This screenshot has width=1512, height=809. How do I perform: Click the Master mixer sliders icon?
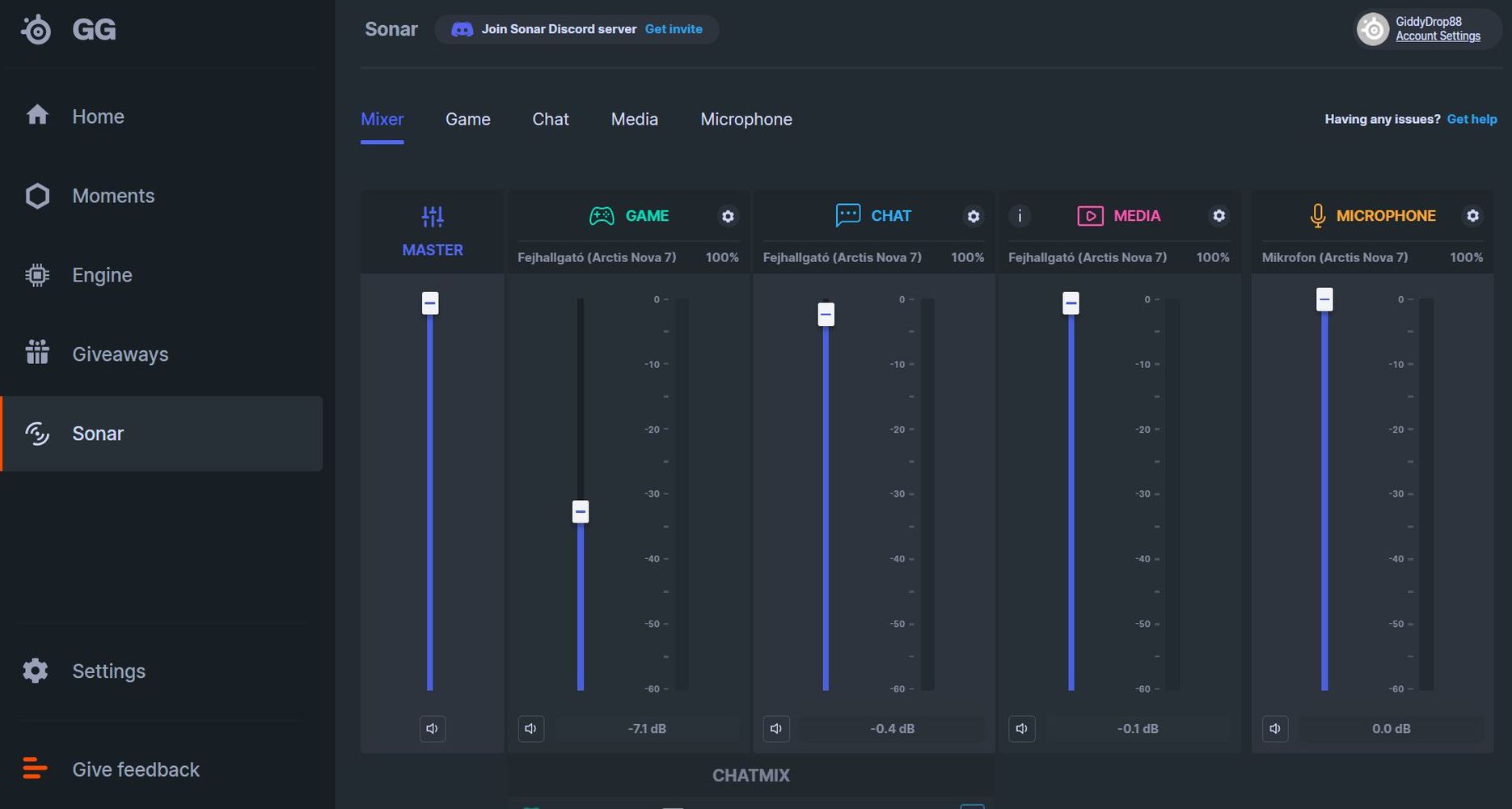tap(433, 216)
